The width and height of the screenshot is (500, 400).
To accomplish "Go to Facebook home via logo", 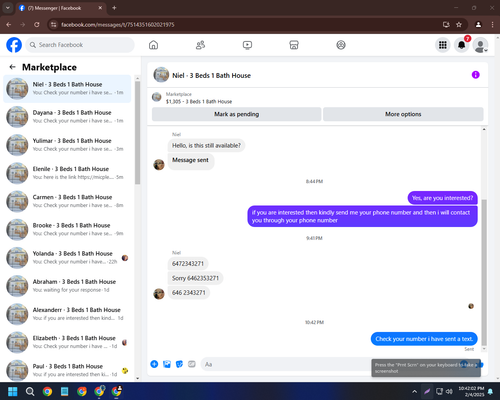I will click(x=14, y=45).
